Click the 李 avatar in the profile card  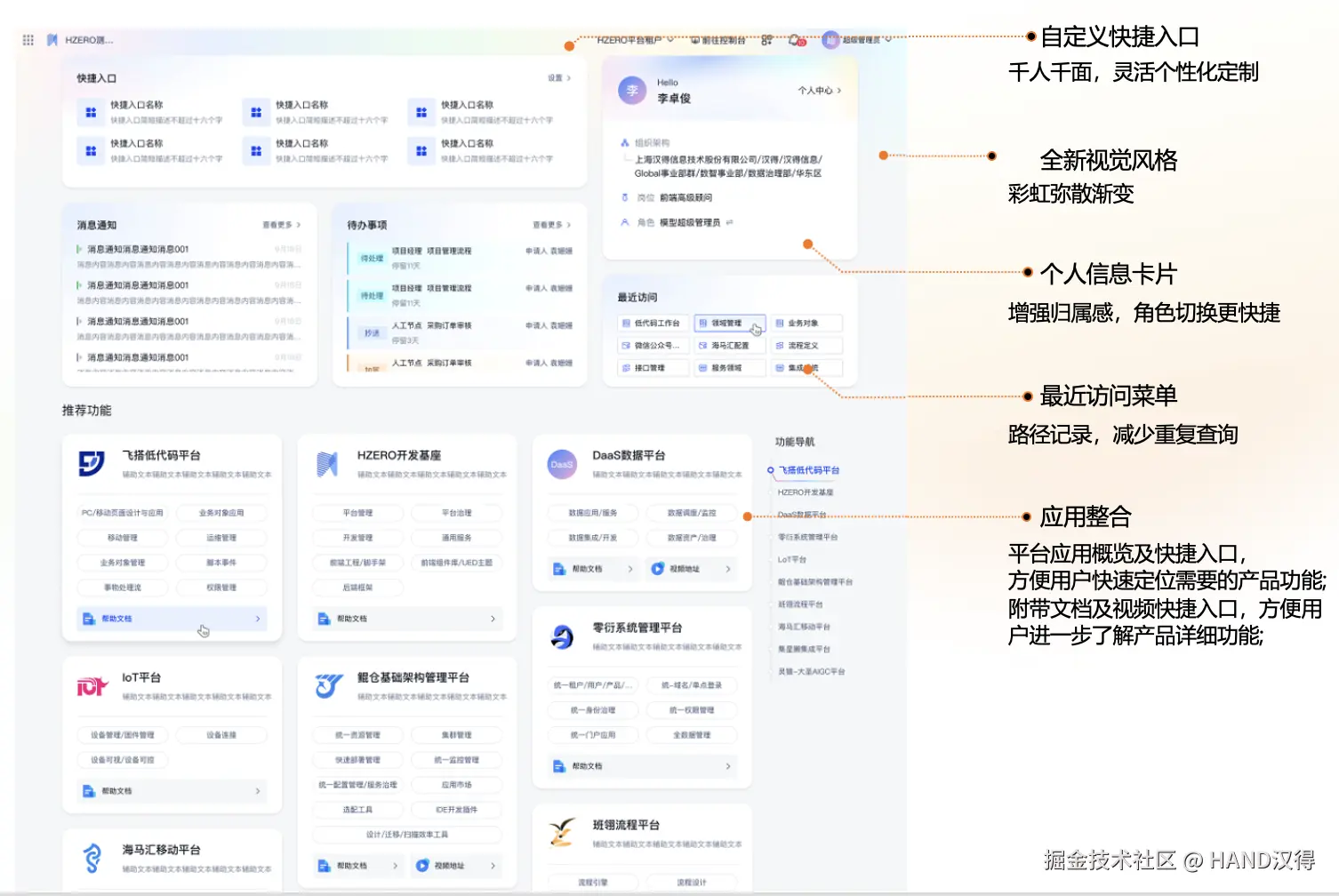pos(632,91)
